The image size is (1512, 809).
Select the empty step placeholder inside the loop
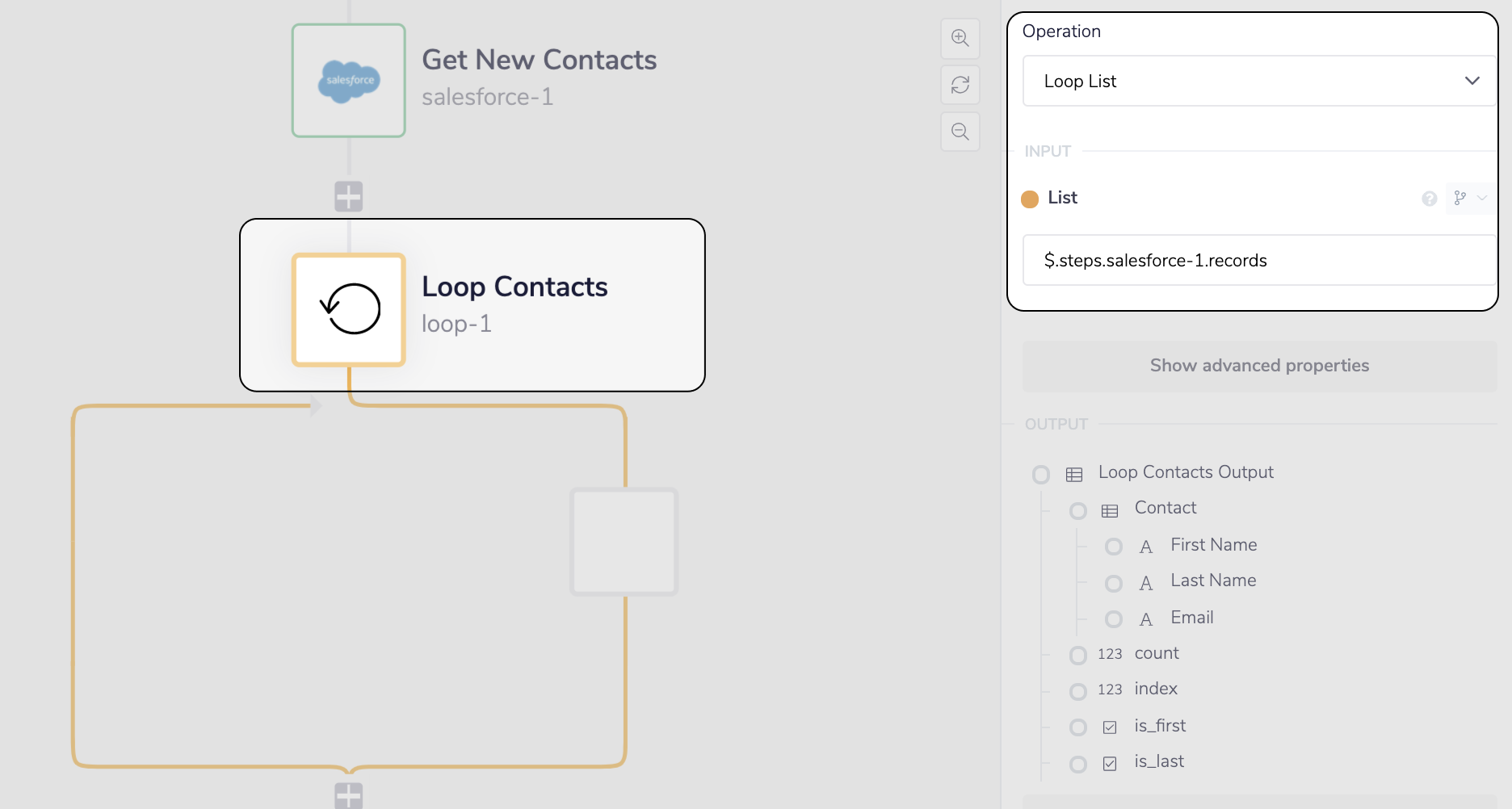coord(624,541)
